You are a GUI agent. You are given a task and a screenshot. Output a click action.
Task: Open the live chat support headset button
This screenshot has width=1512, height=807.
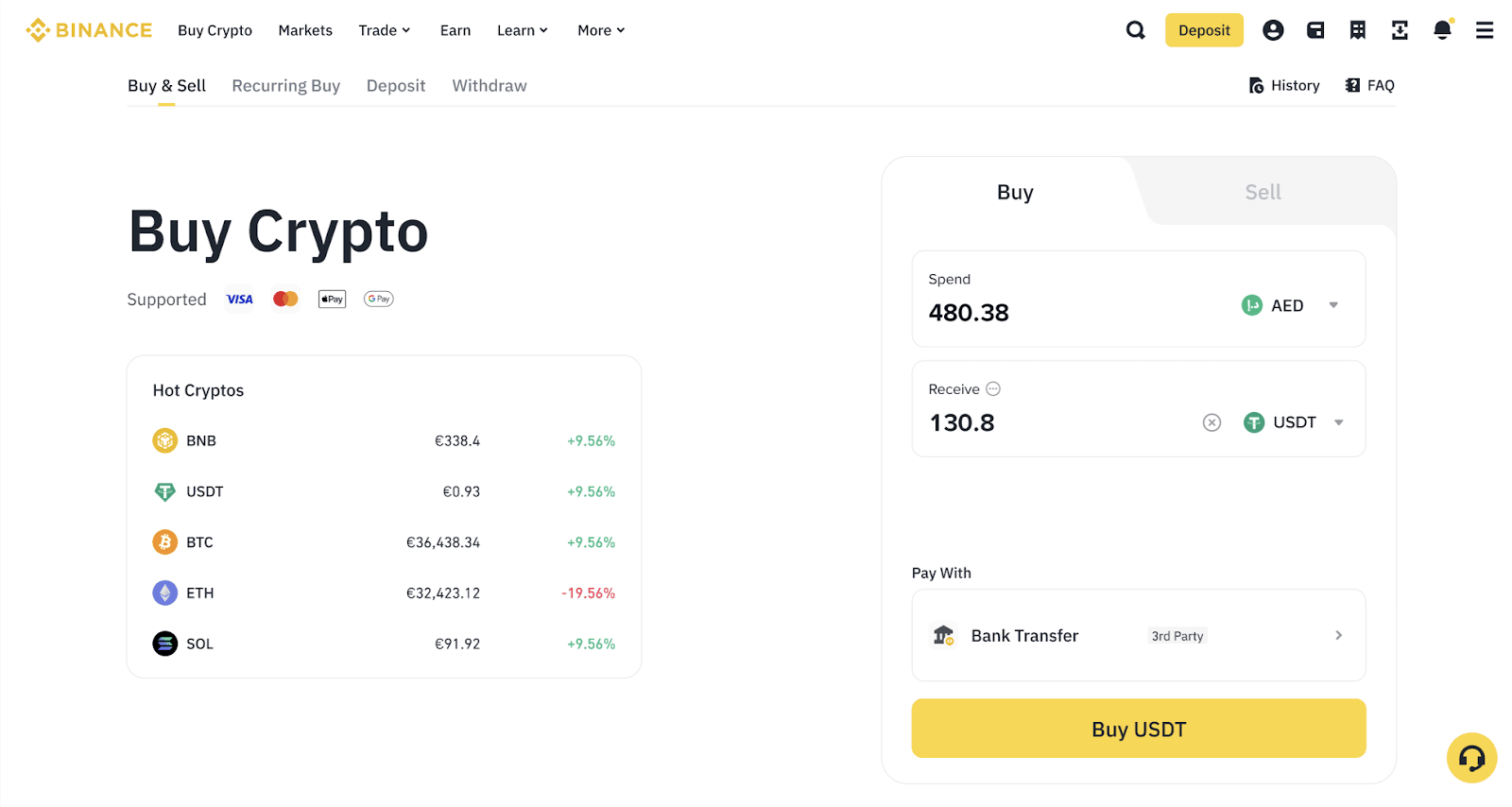[x=1471, y=758]
